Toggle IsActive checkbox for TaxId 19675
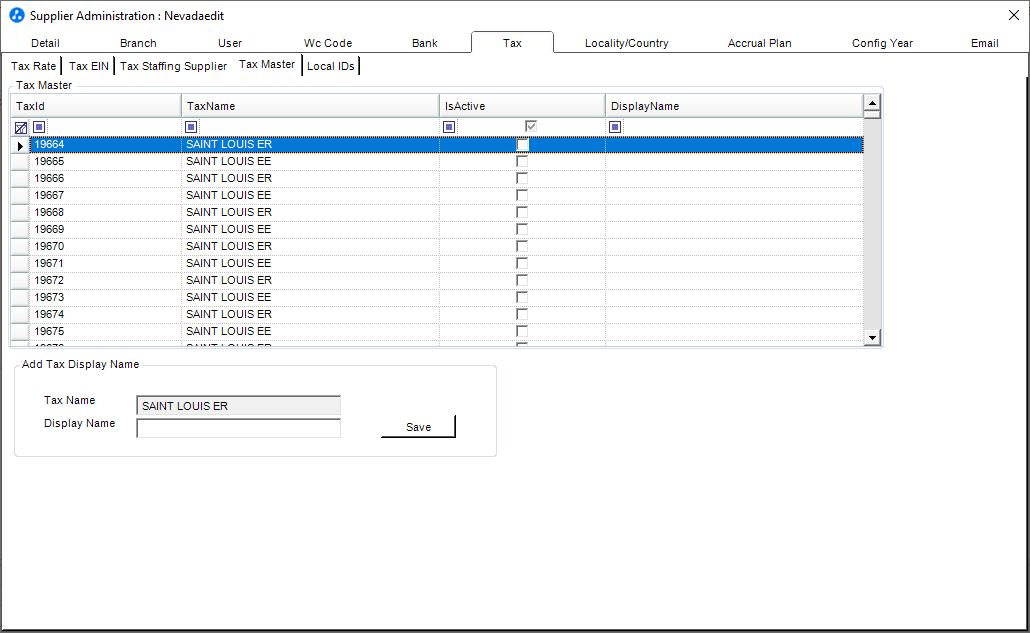Image resolution: width=1030 pixels, height=633 pixels. coord(522,332)
